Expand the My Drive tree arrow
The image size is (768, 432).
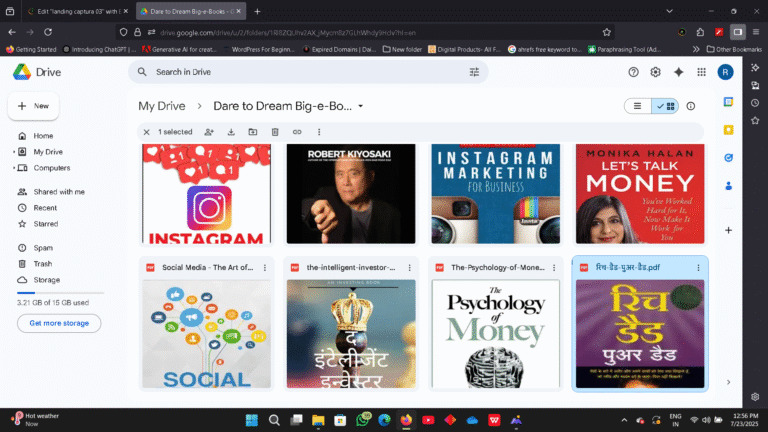[14, 152]
